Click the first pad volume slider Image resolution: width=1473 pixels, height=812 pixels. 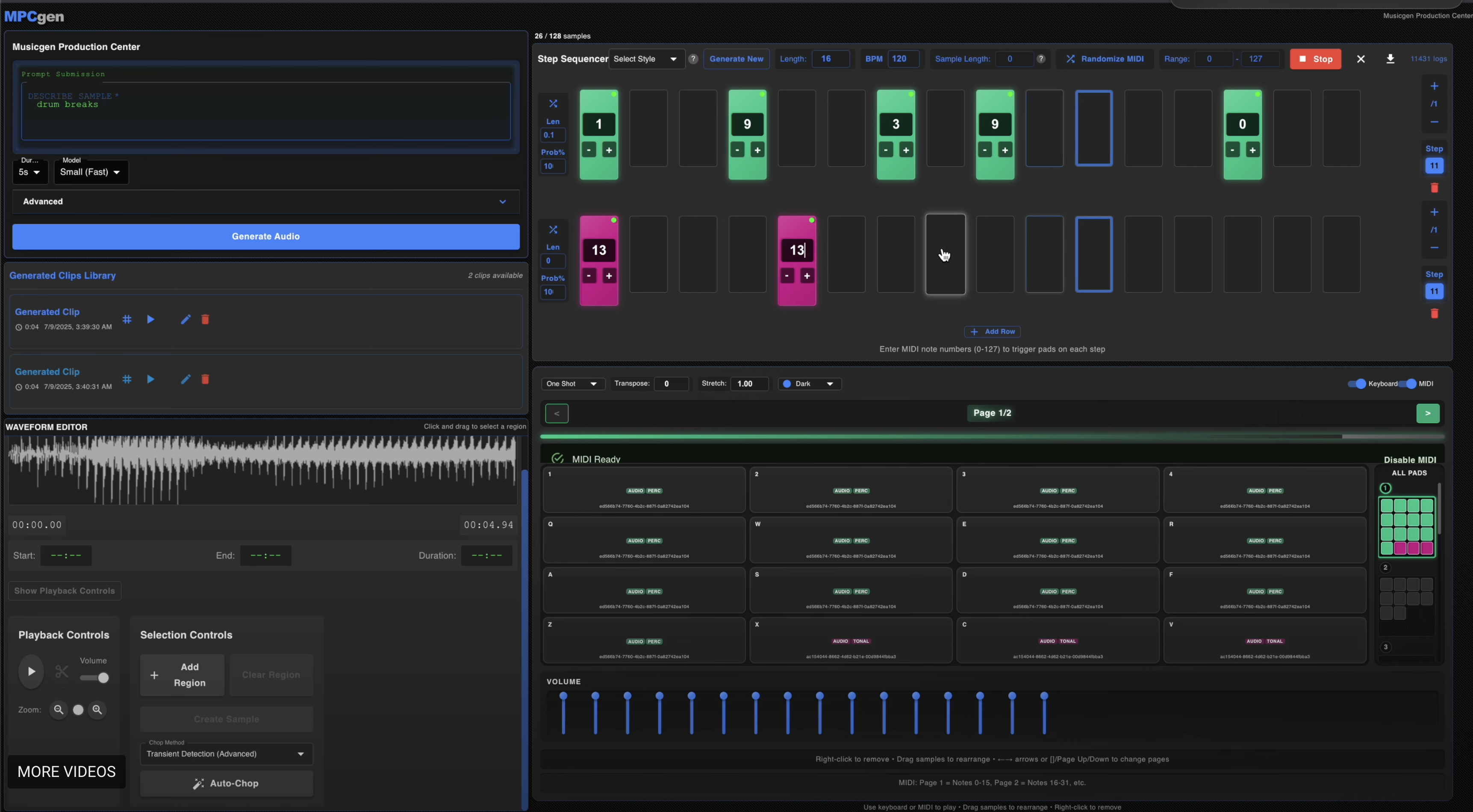[x=563, y=712]
